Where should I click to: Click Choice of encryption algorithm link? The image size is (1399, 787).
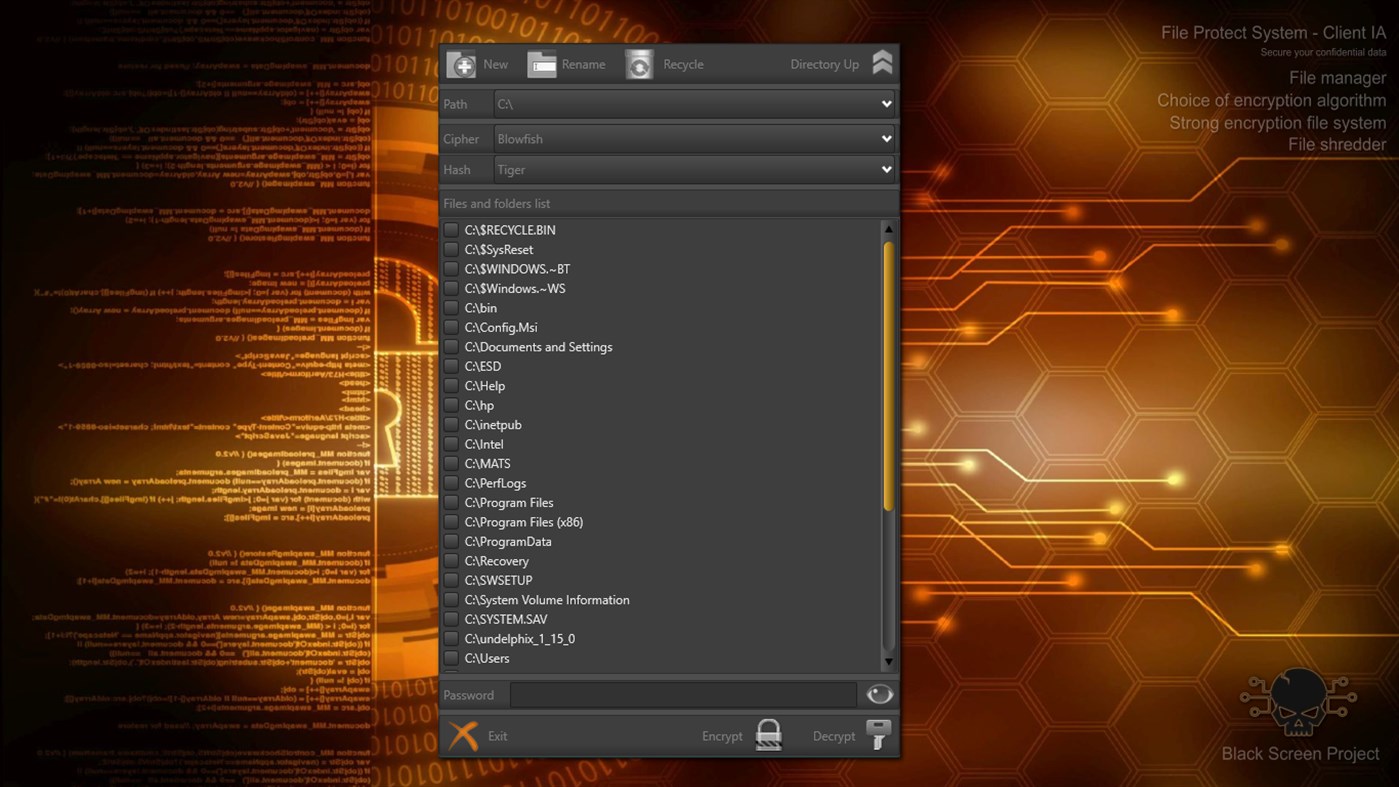coord(1270,100)
